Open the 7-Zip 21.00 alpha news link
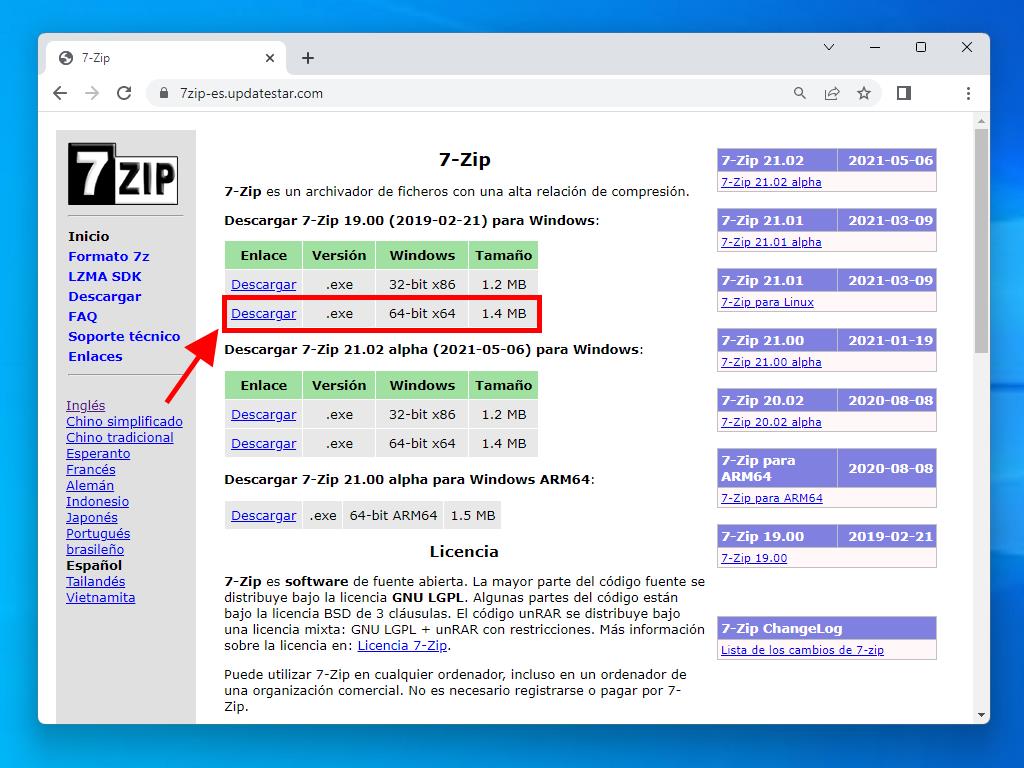1024x768 pixels. 771,362
